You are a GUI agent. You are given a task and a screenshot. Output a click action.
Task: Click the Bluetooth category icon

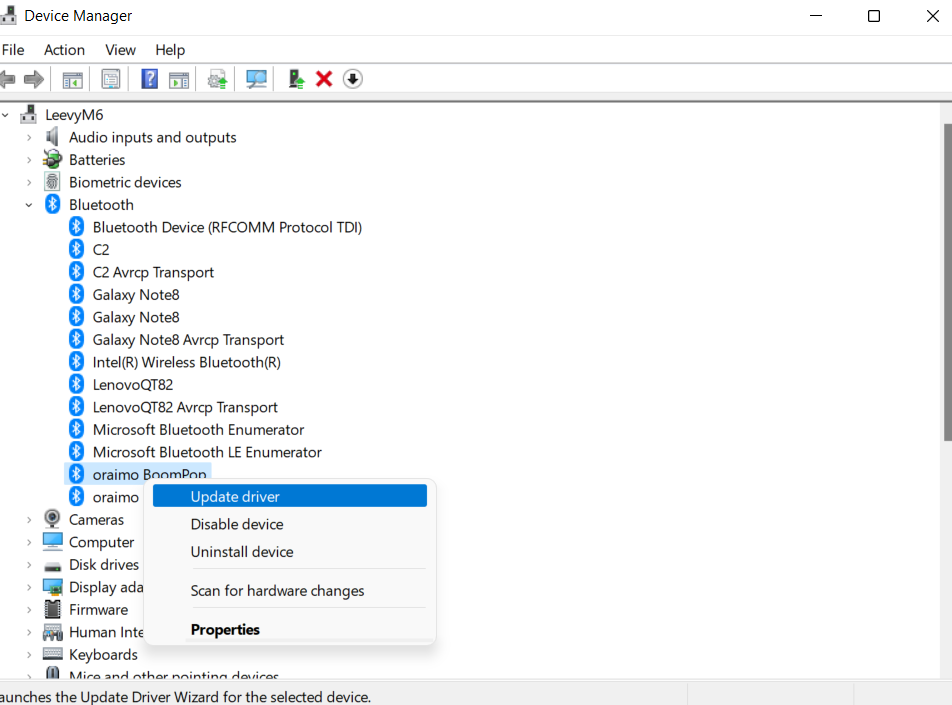[x=53, y=204]
